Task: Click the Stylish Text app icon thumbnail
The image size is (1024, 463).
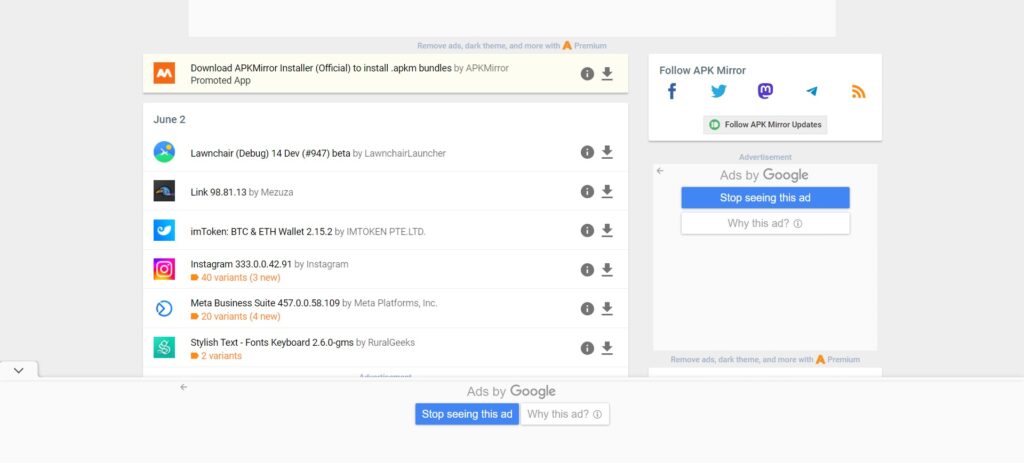Action: pos(164,347)
